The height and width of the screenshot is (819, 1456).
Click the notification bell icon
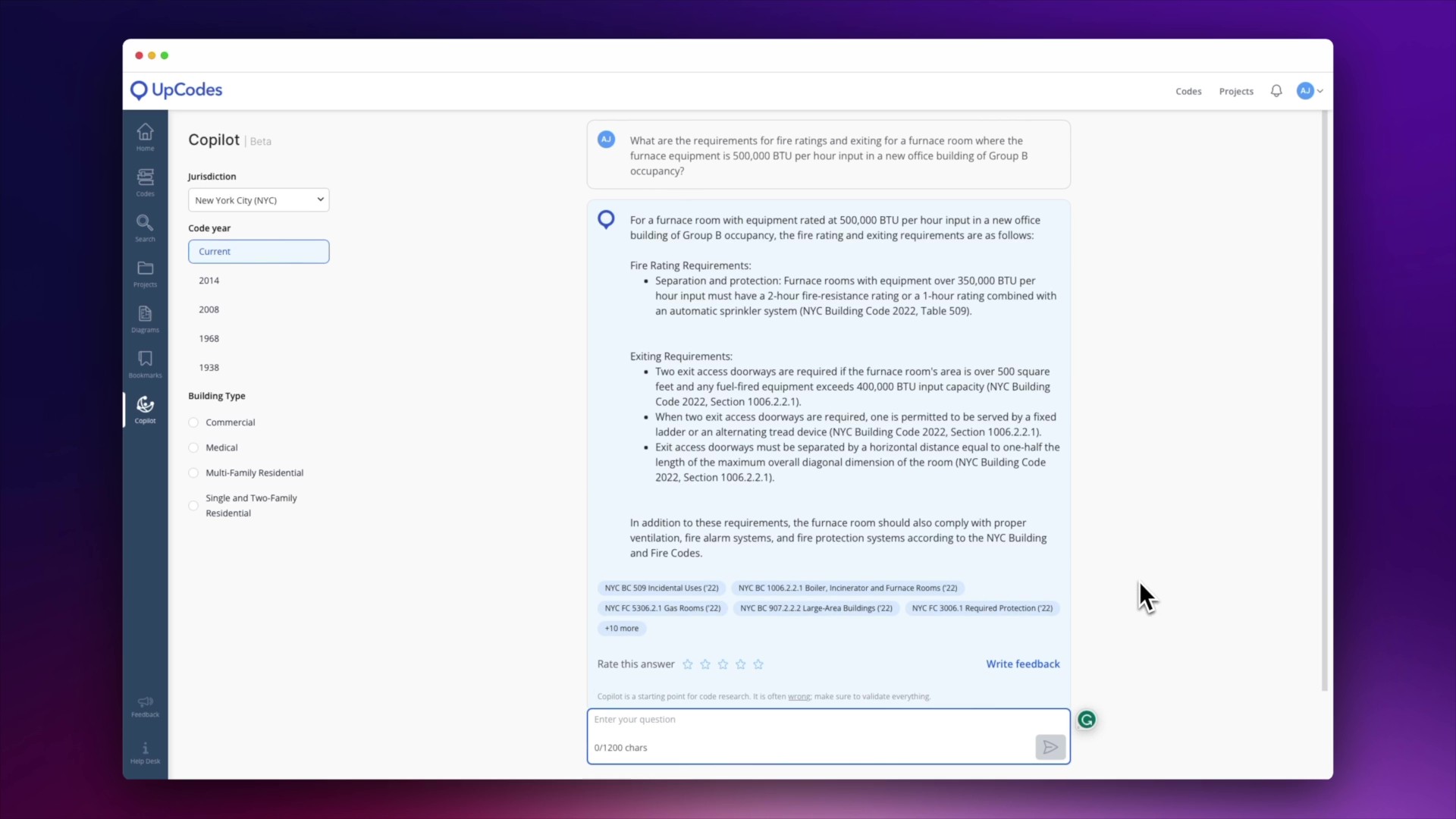(1276, 91)
